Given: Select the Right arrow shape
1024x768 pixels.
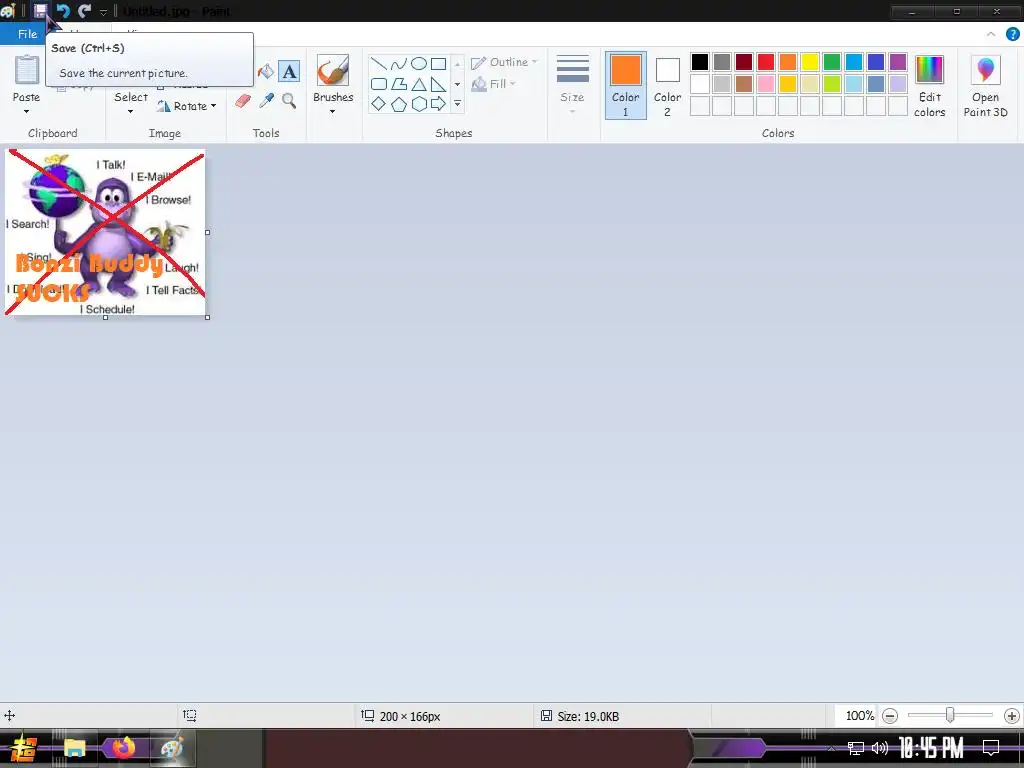Looking at the screenshot, I should [438, 104].
